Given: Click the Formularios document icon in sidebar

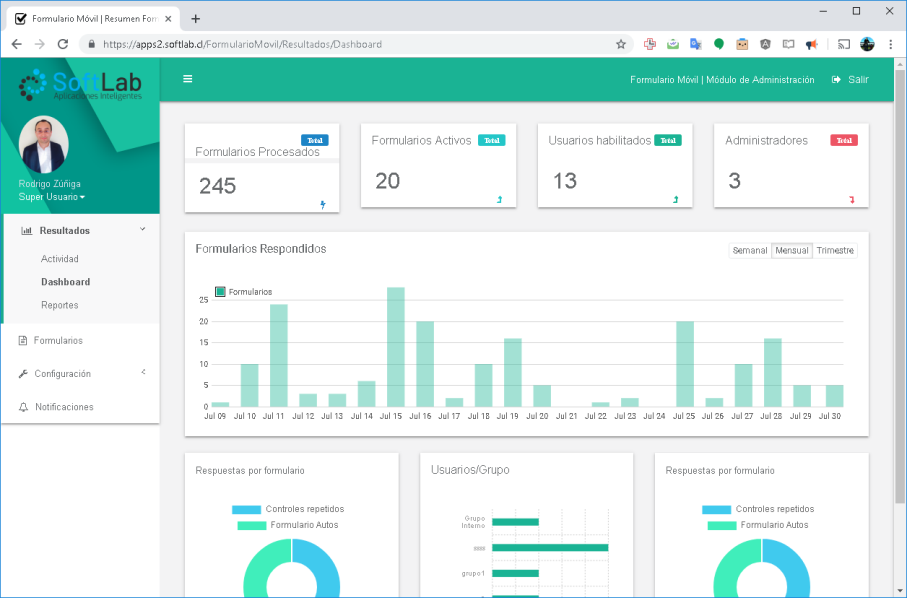Looking at the screenshot, I should tap(23, 340).
